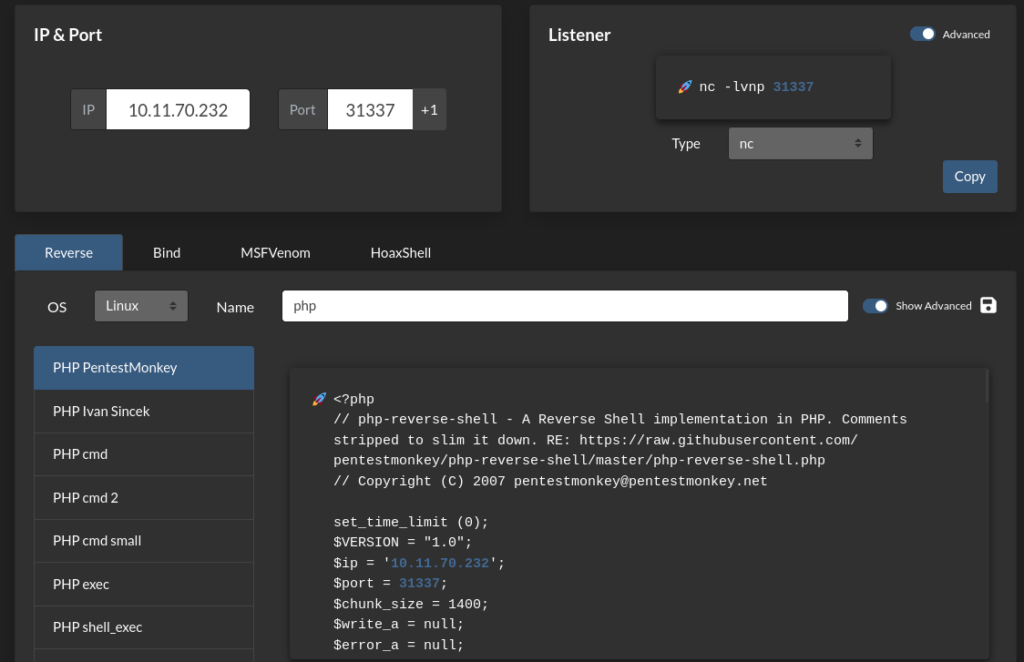Image resolution: width=1024 pixels, height=662 pixels.
Task: Click the $port value 31337 in code
Action: 419,583
